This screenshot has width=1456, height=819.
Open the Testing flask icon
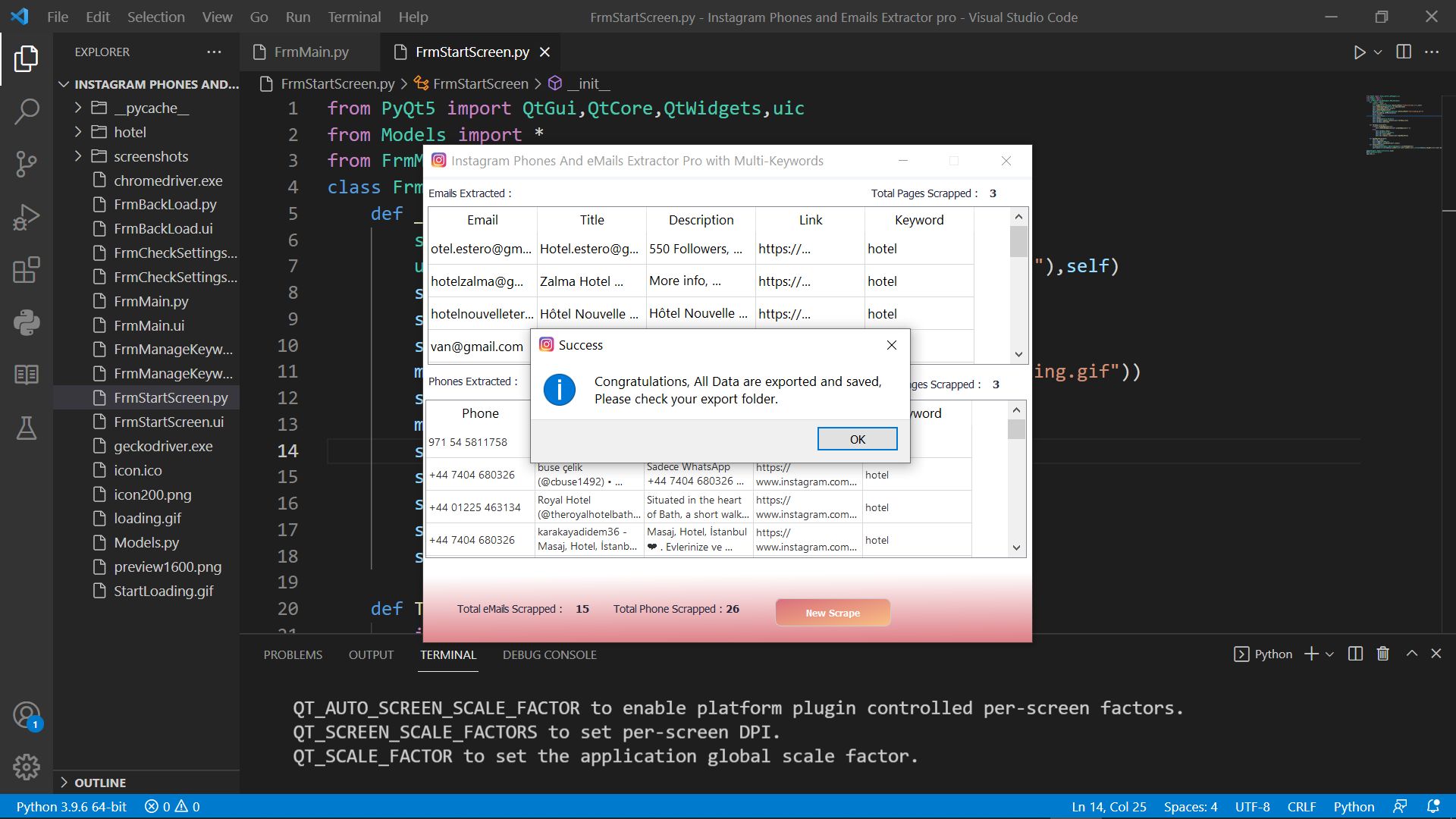point(27,428)
